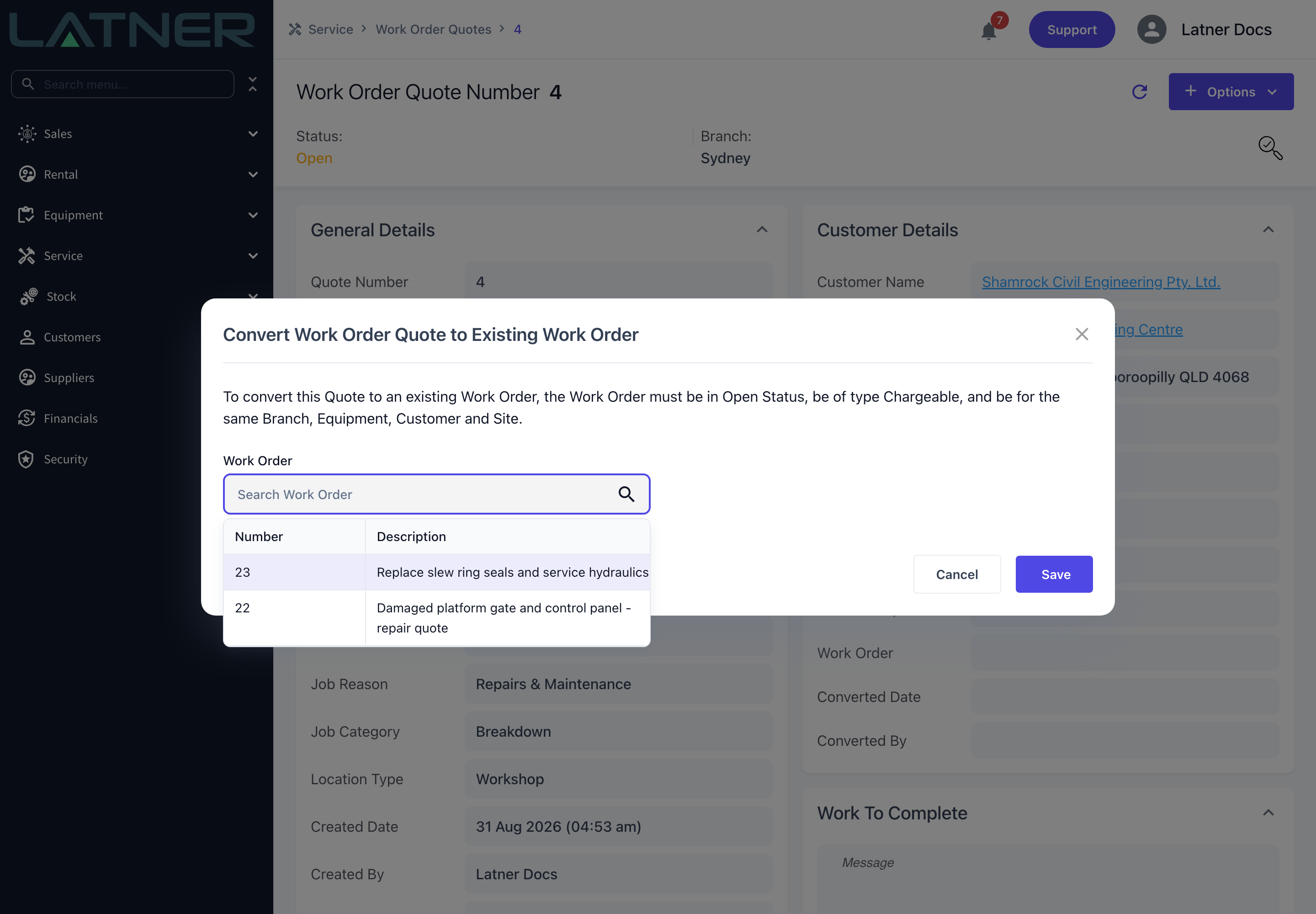Click the inspect magnifier icon near Branch
The height and width of the screenshot is (914, 1316).
(1270, 148)
